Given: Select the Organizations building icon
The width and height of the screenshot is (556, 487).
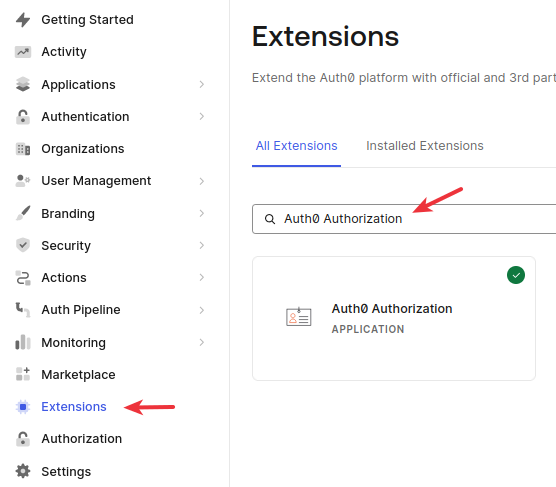Looking at the screenshot, I should [x=23, y=149].
